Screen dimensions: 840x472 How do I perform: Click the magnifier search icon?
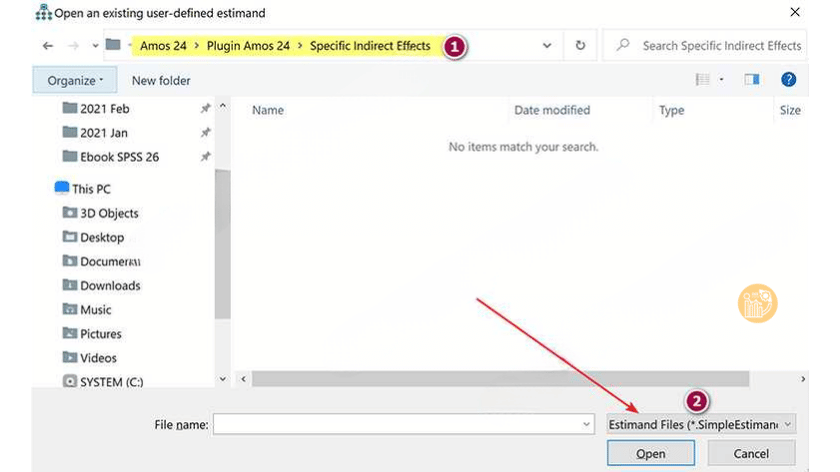tap(622, 45)
